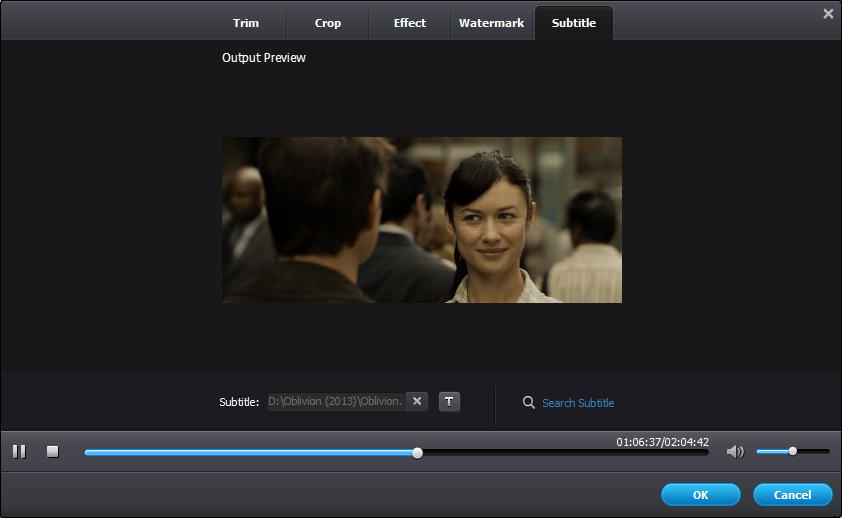The height and width of the screenshot is (518, 842).
Task: Select the Watermark tab
Action: click(x=491, y=23)
